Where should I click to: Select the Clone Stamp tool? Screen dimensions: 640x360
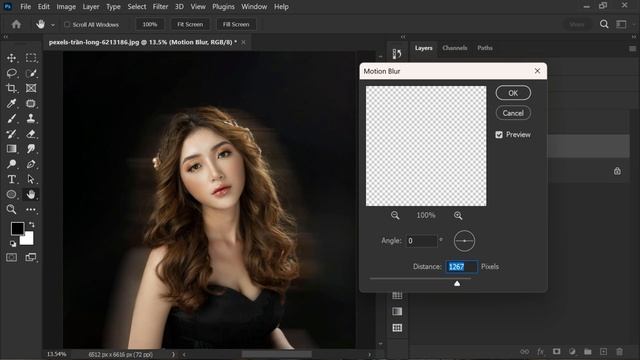click(x=31, y=118)
